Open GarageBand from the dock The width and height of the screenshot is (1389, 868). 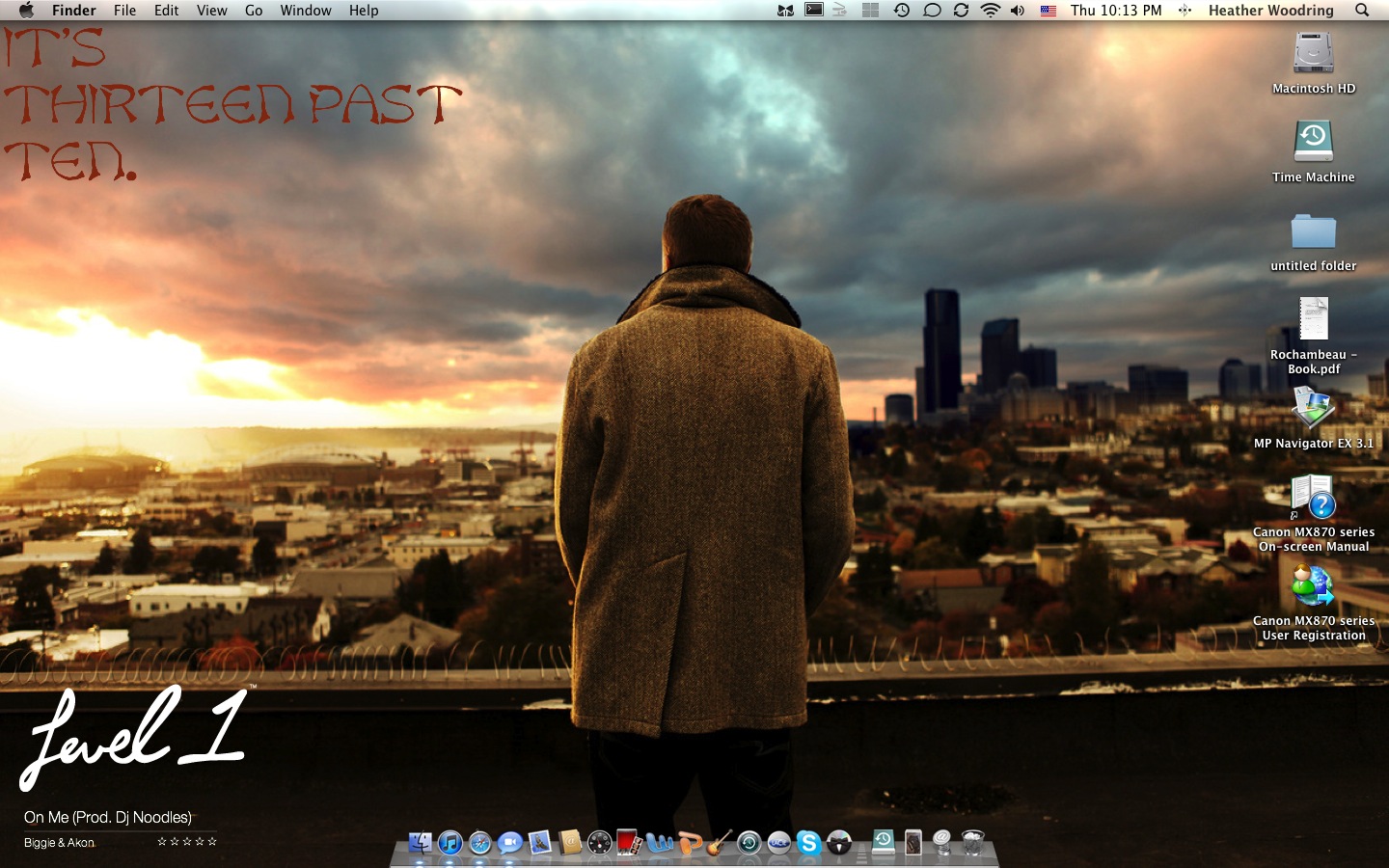(719, 843)
